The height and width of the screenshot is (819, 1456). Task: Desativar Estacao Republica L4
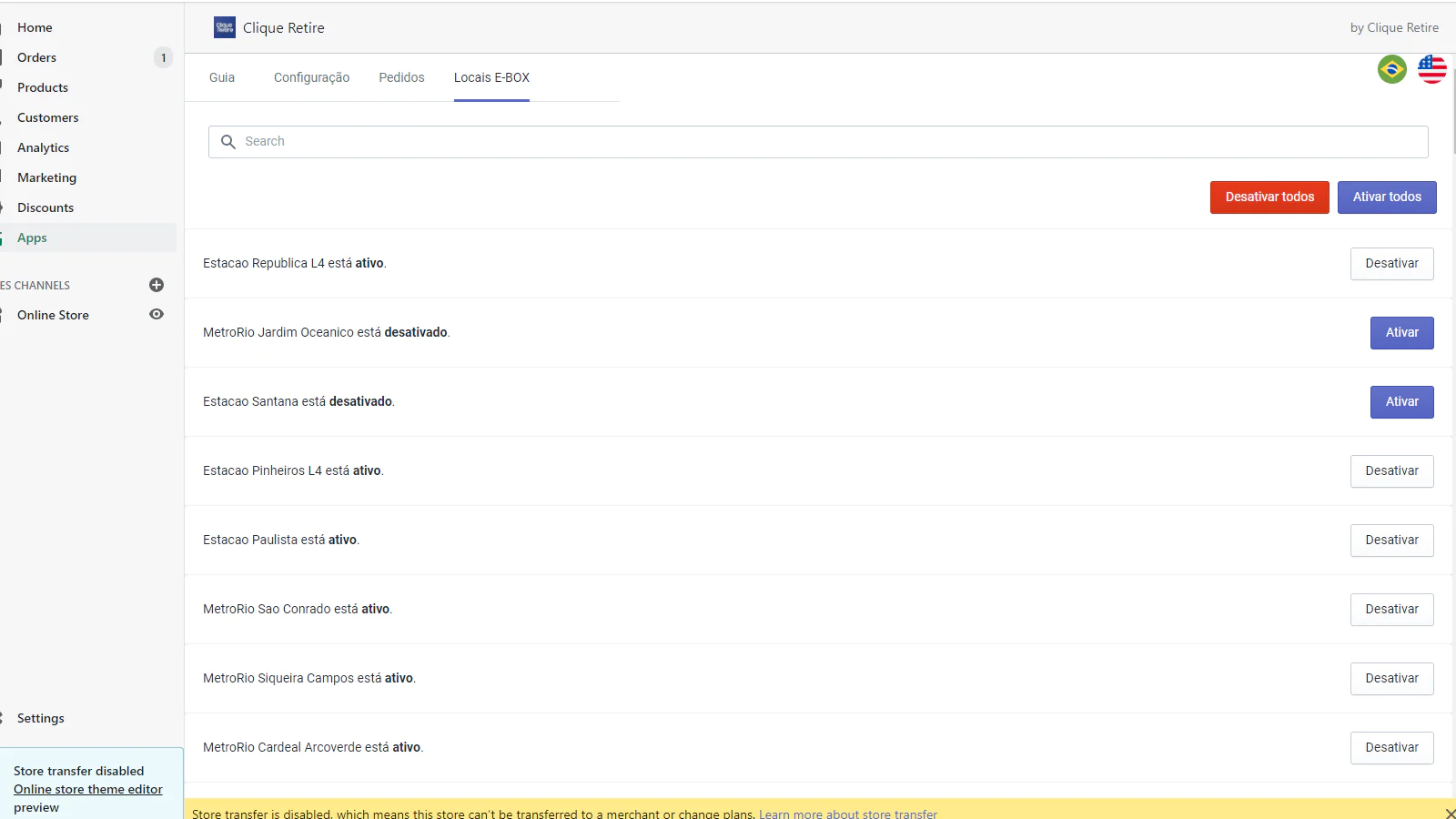point(1391,264)
